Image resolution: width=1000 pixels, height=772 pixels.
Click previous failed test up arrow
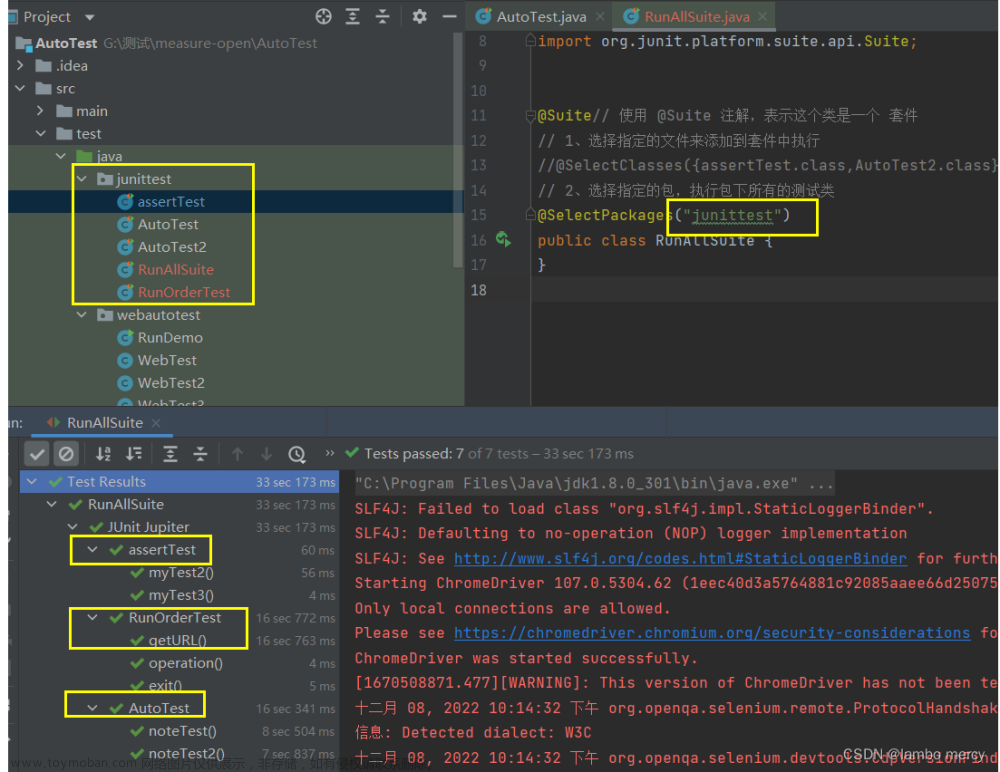click(x=237, y=454)
